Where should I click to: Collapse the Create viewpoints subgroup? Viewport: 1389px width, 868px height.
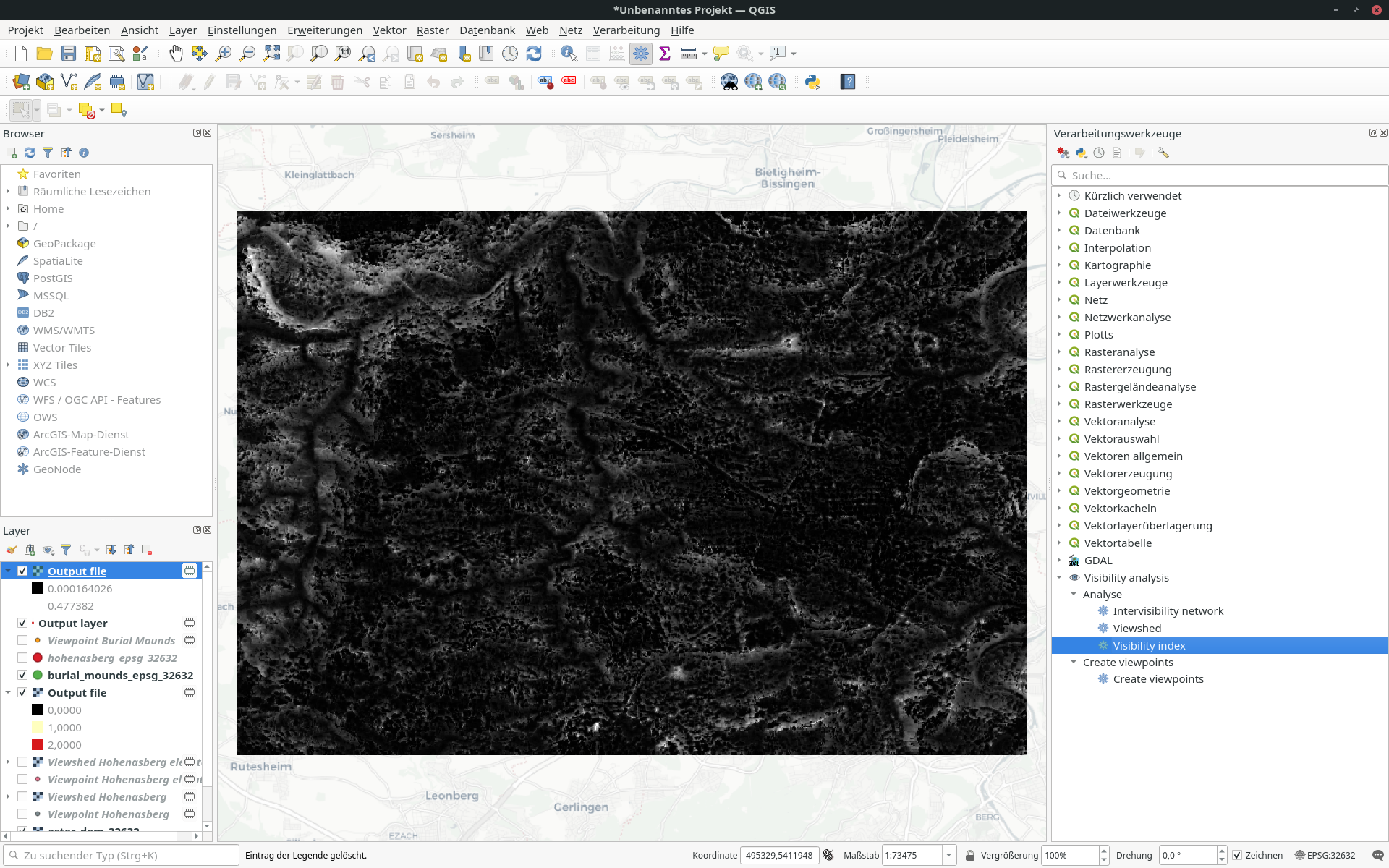(1074, 662)
